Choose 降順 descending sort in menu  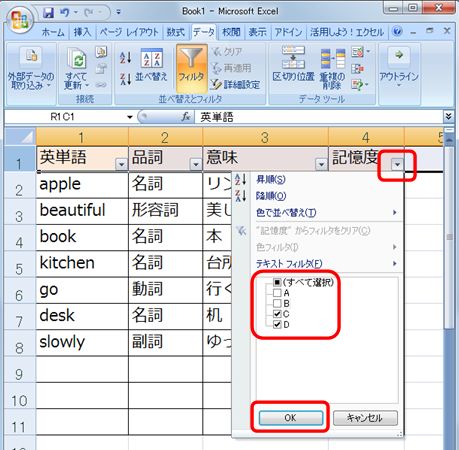tap(271, 196)
